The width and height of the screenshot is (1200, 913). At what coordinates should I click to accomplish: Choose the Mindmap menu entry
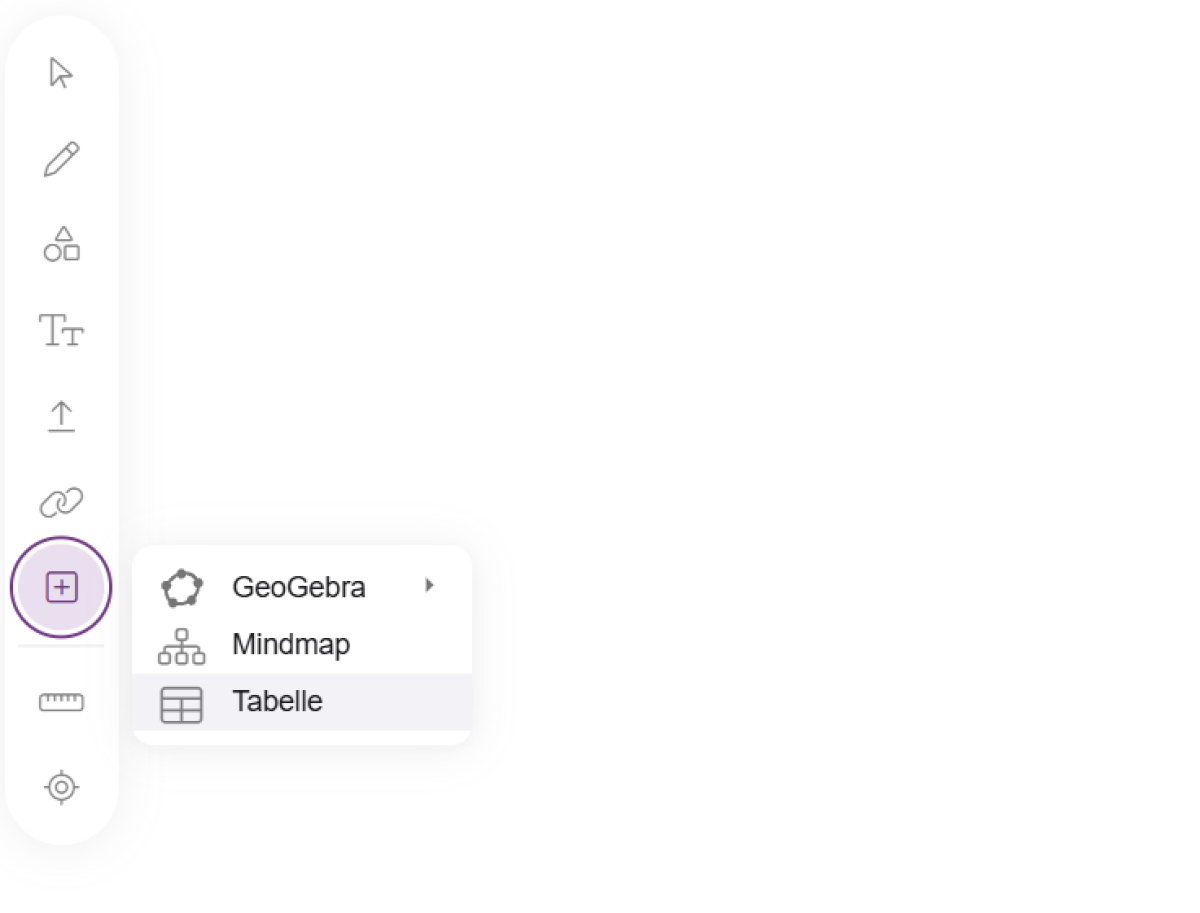[x=302, y=645]
